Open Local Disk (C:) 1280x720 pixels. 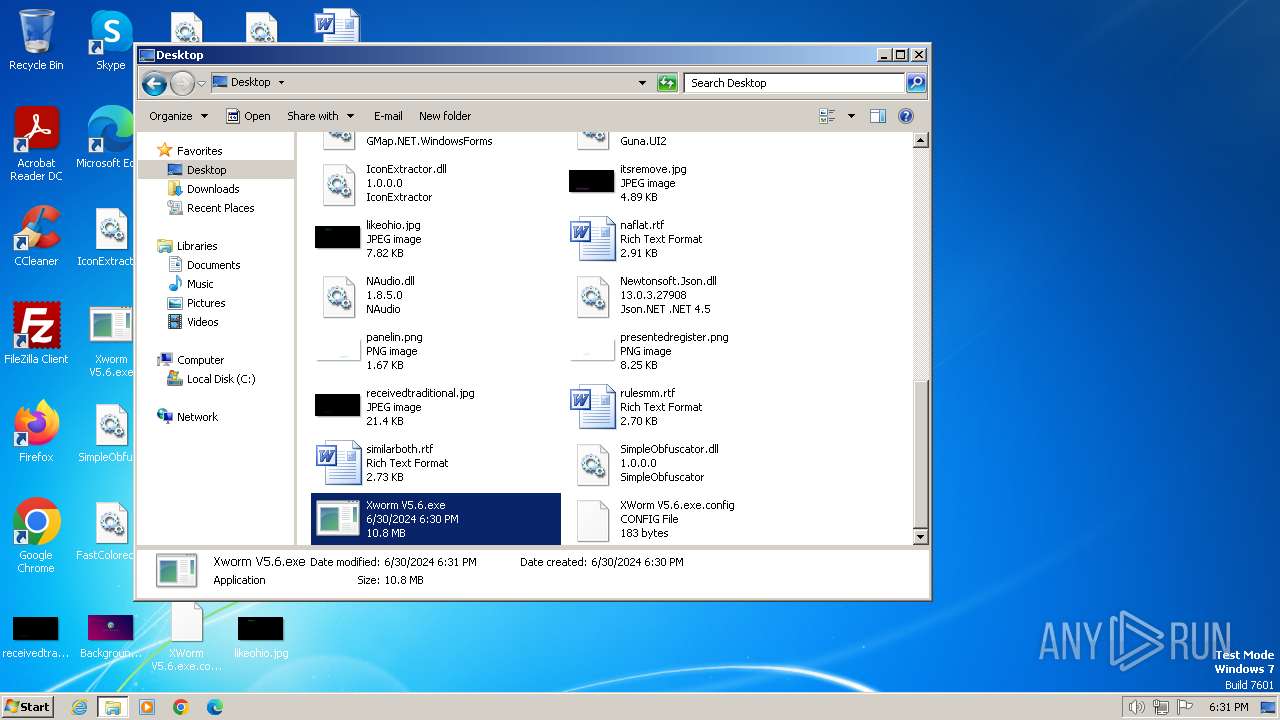220,379
